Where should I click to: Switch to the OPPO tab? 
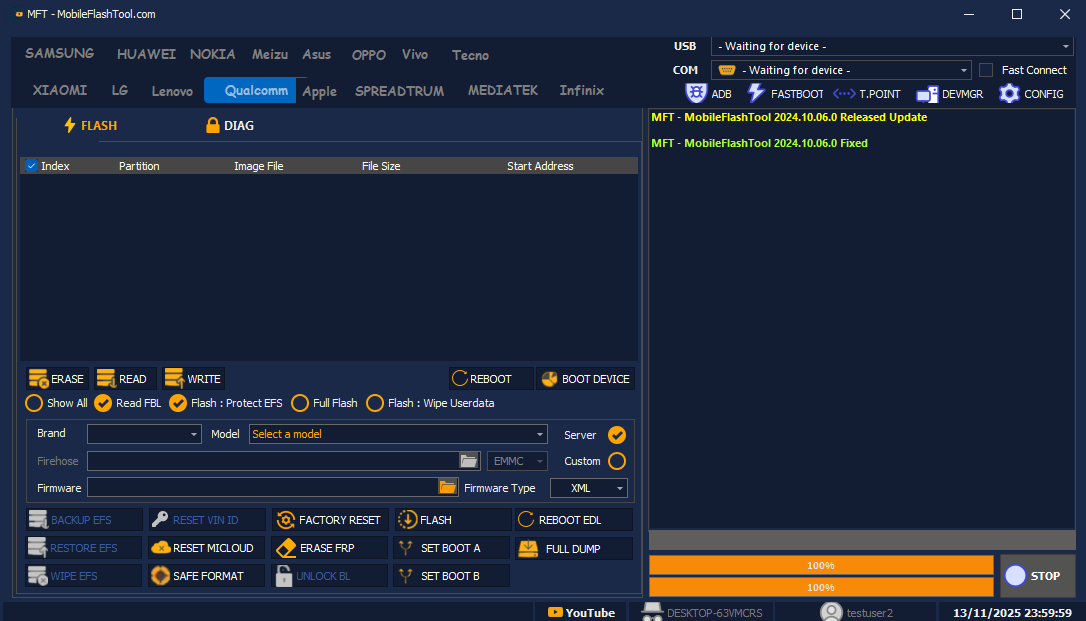368,55
